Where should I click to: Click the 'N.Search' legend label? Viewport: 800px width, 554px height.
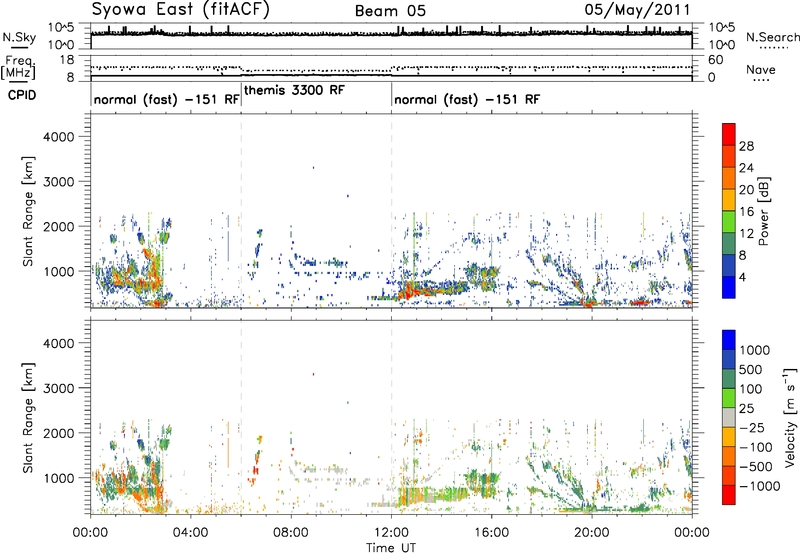(x=773, y=37)
